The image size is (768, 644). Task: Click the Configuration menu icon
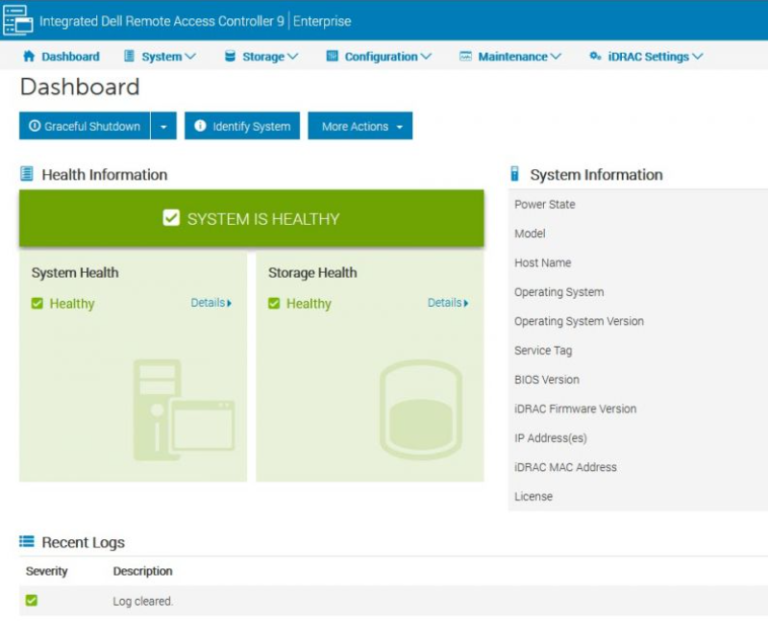[332, 56]
